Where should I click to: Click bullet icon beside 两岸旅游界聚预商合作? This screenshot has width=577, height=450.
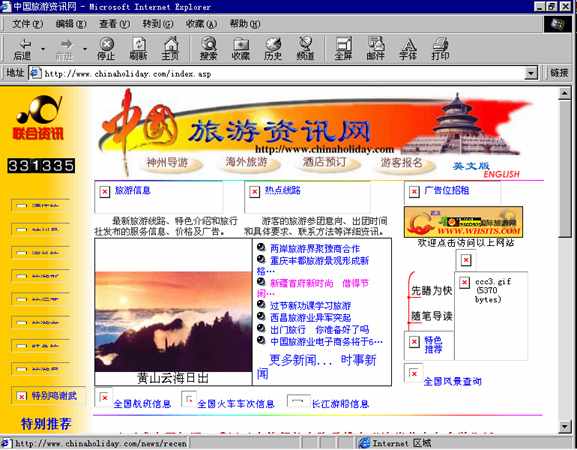pos(261,248)
